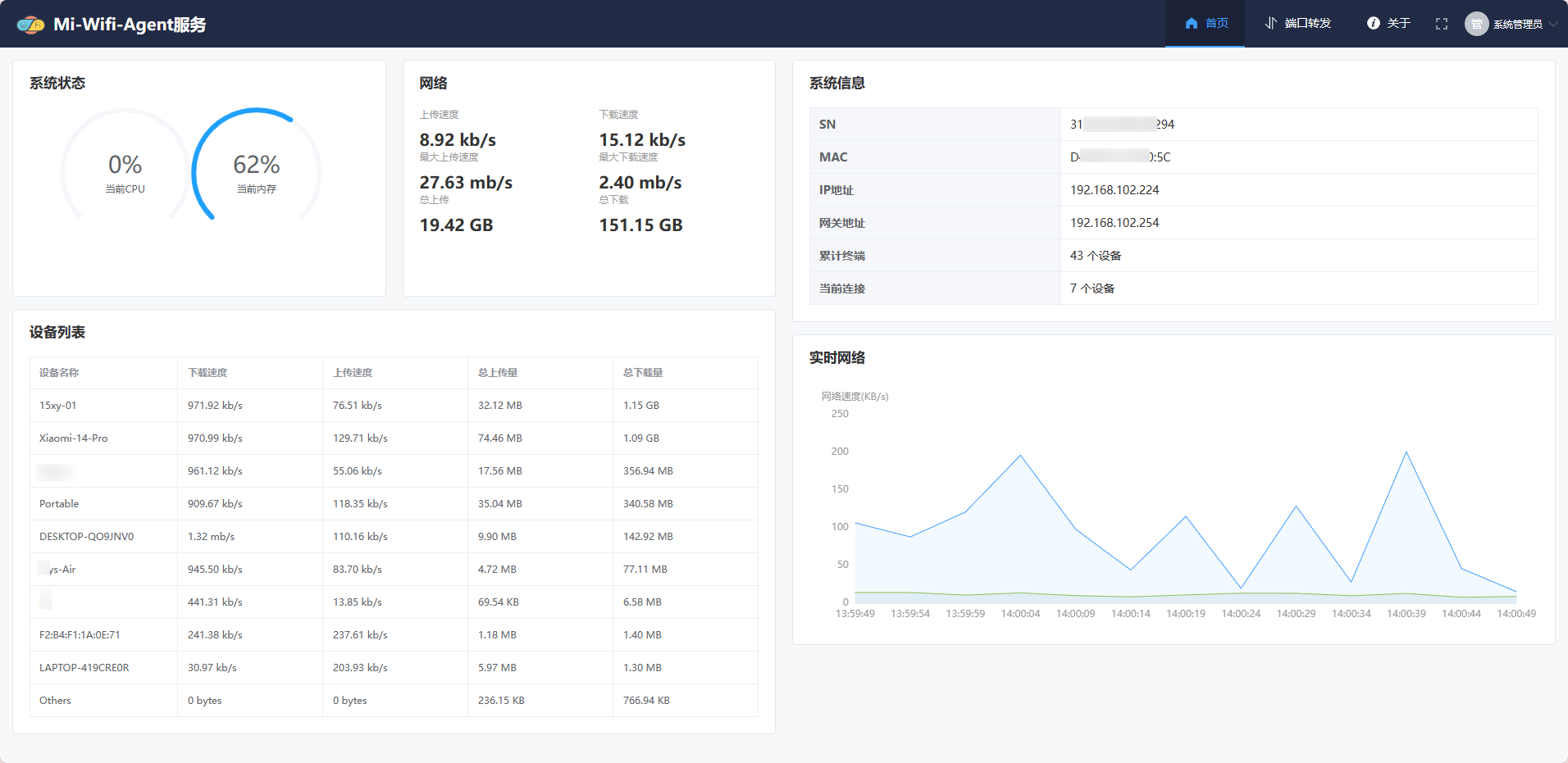This screenshot has width=1568, height=763.
Task: Click the 14:00:39 peak on network chart
Action: pos(1406,452)
